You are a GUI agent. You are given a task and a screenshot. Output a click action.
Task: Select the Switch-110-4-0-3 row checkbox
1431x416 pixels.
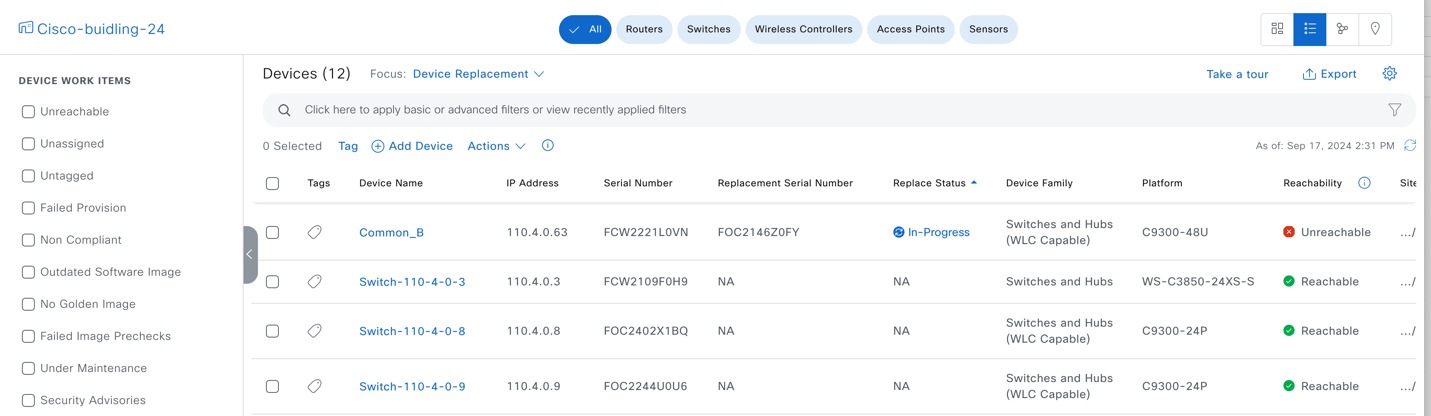272,282
